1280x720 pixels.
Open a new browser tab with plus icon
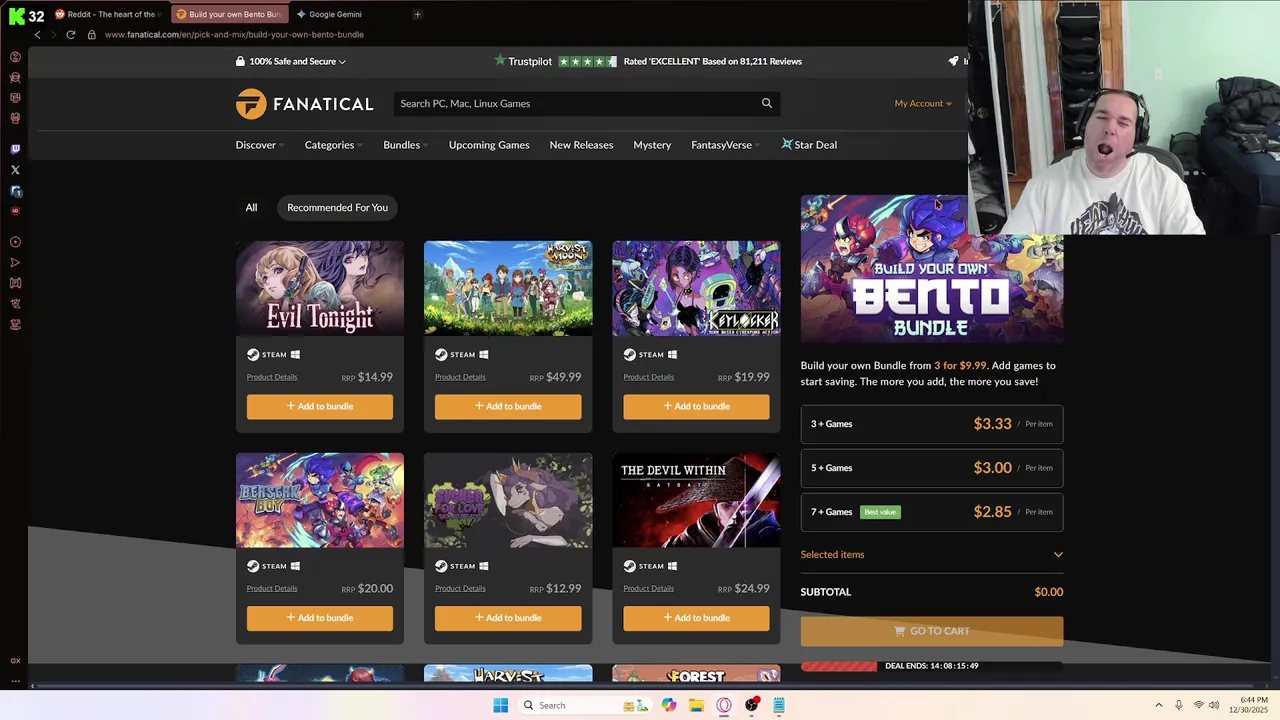(x=417, y=14)
